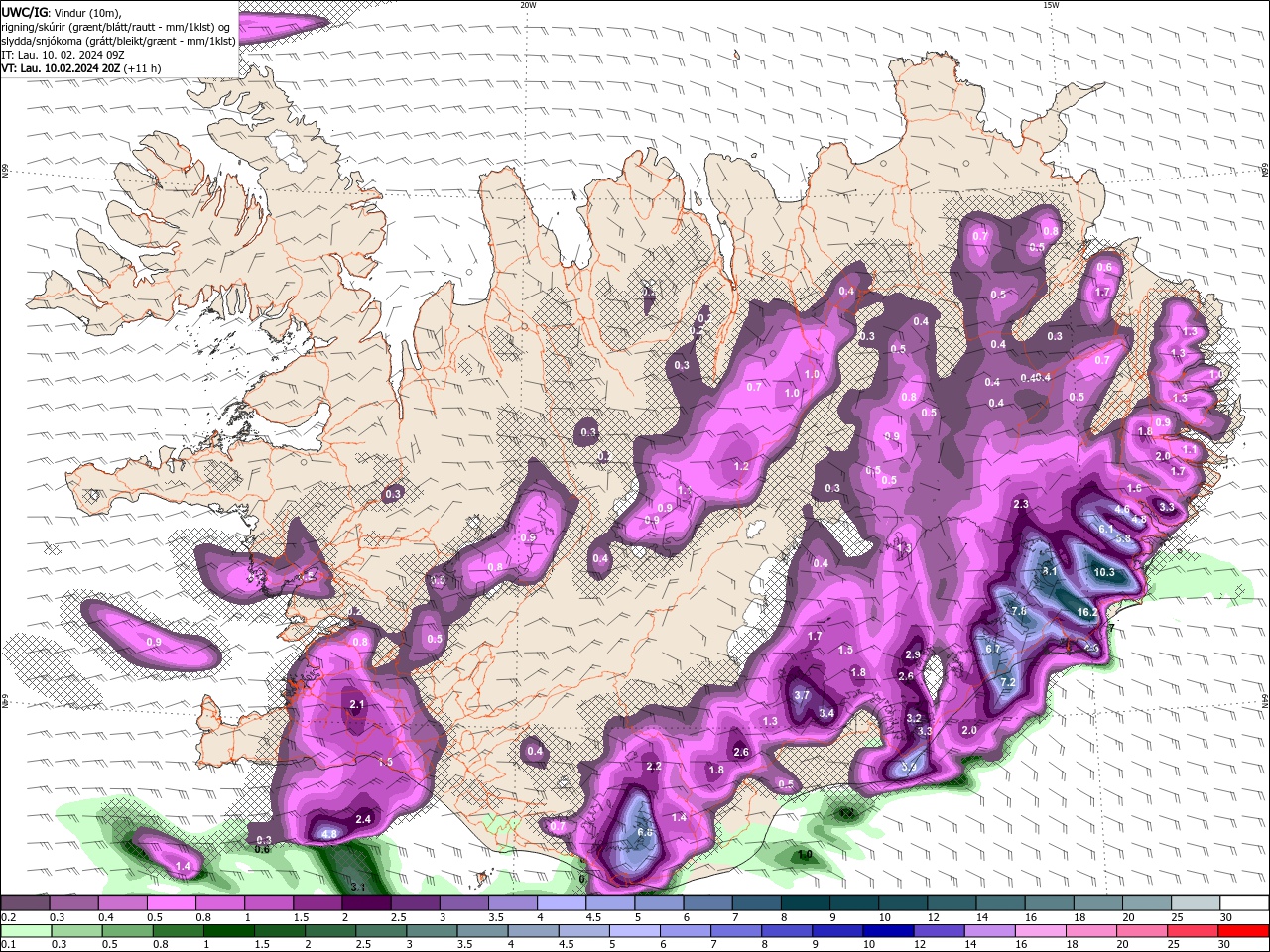Click the '20W' longitude label

528,5
